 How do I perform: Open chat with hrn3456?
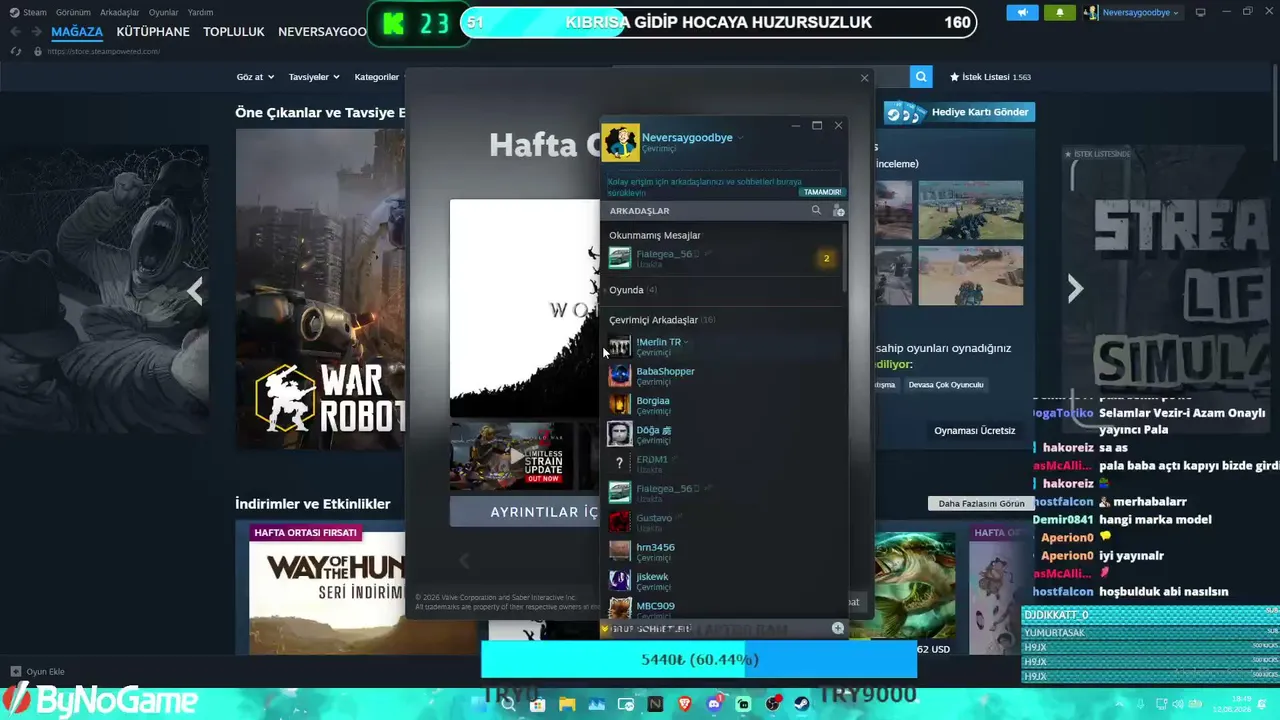723,551
